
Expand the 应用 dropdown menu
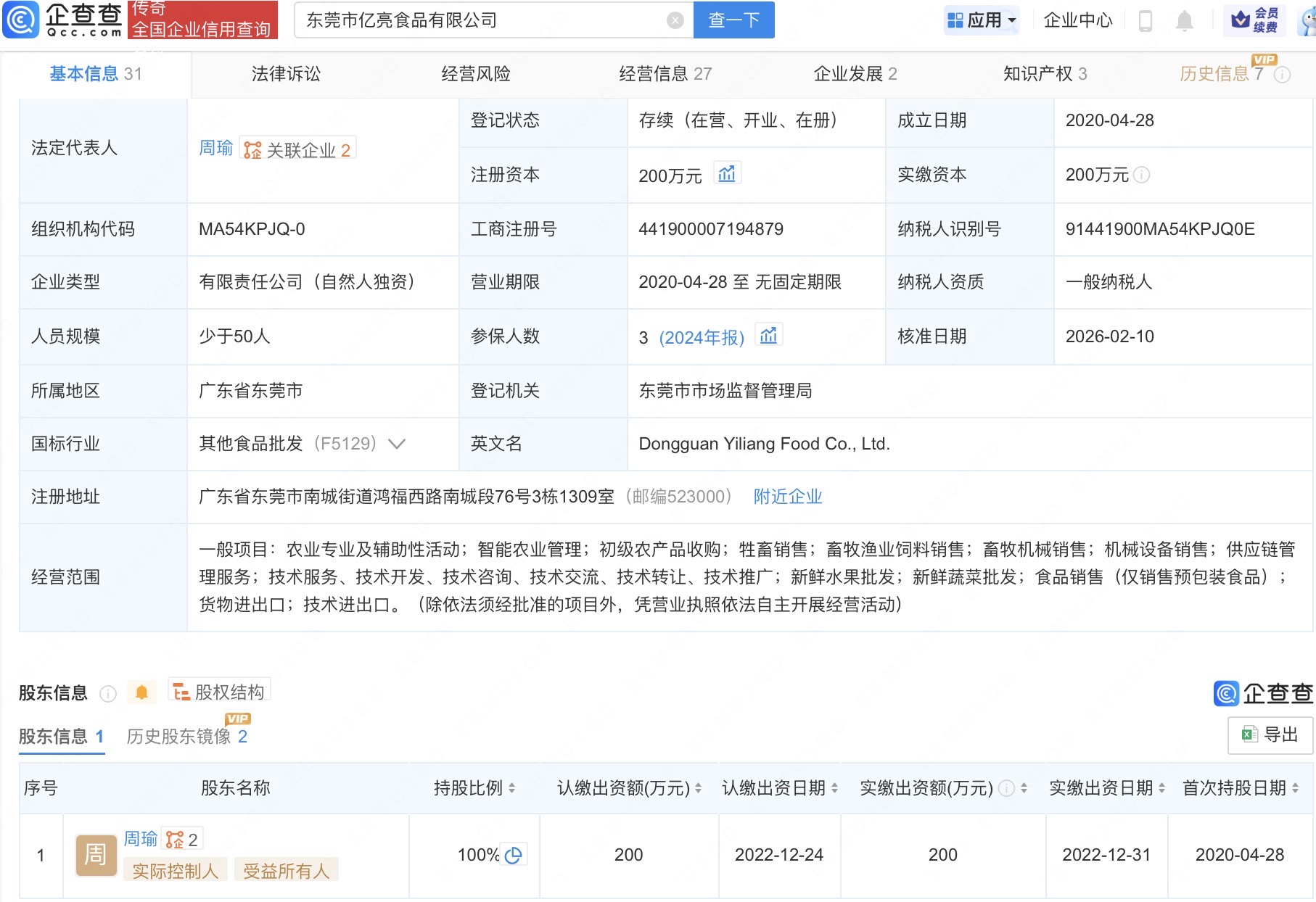click(982, 20)
